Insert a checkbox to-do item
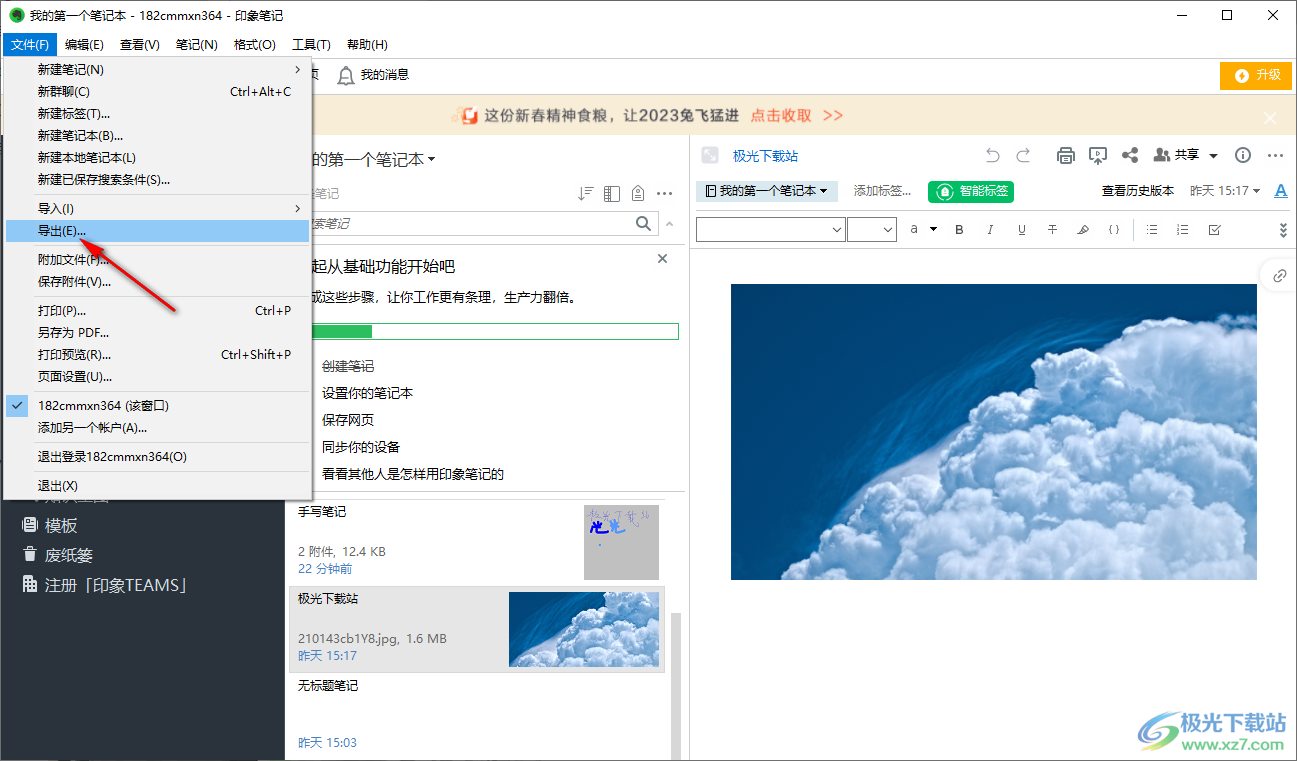 1214,230
